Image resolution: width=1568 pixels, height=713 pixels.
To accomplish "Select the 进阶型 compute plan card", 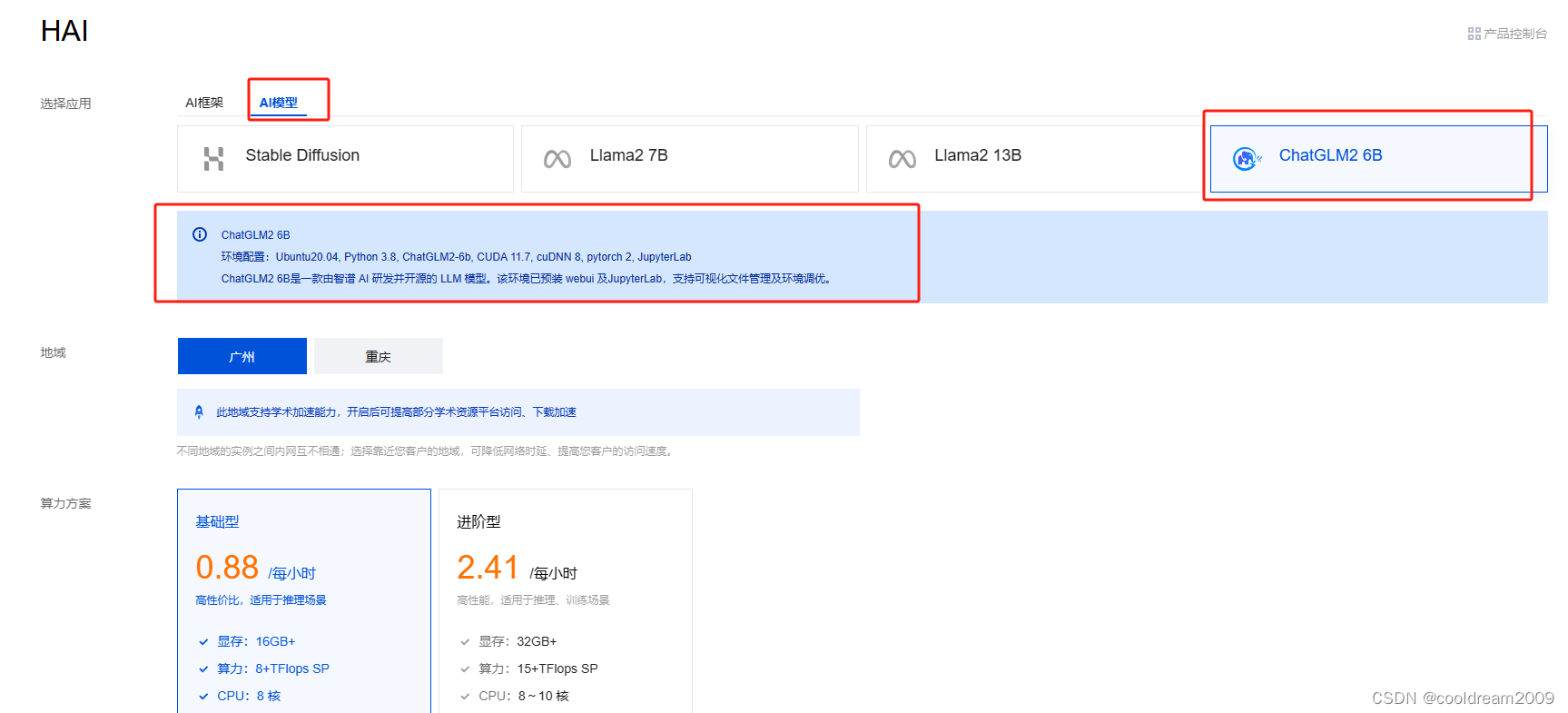I will [x=566, y=601].
